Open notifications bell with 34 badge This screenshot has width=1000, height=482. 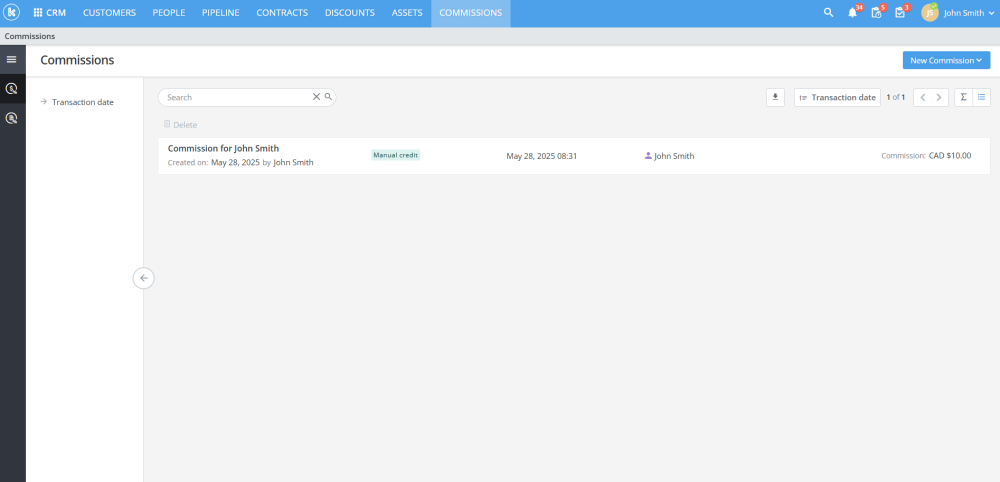pos(853,13)
